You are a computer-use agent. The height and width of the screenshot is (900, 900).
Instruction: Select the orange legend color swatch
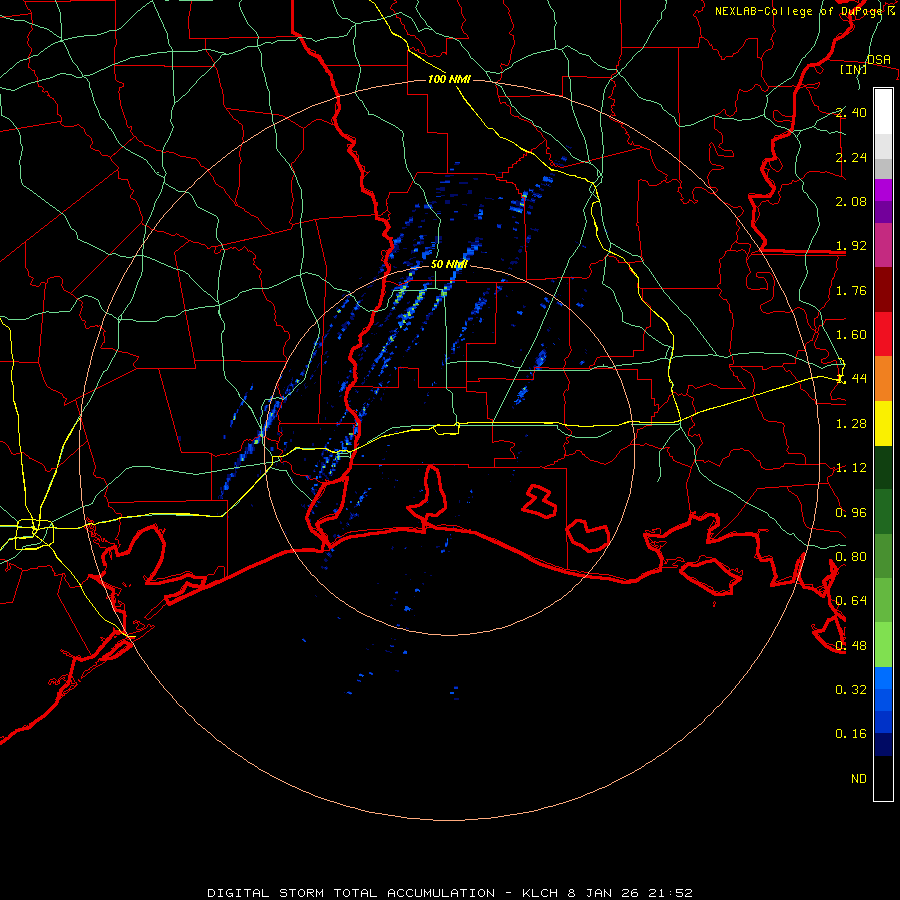[883, 379]
